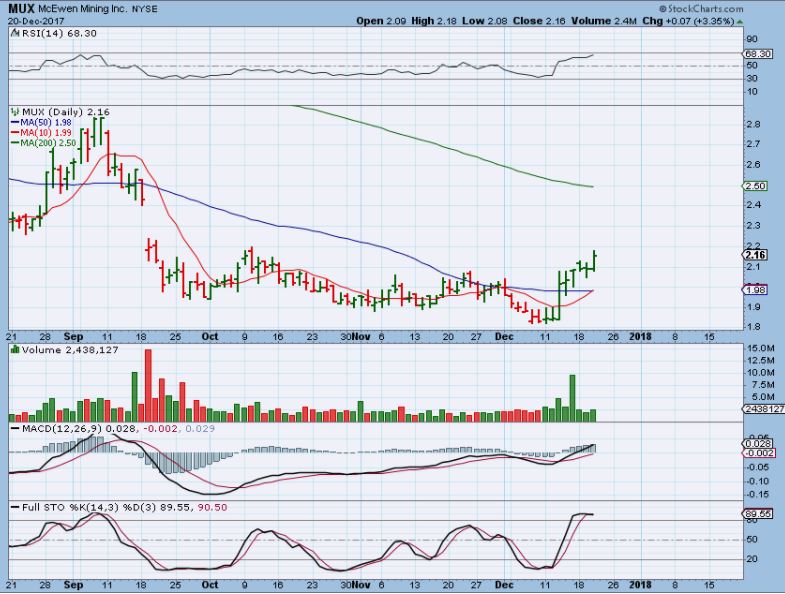
Task: Click the latest price bar at 2.16
Action: point(594,260)
